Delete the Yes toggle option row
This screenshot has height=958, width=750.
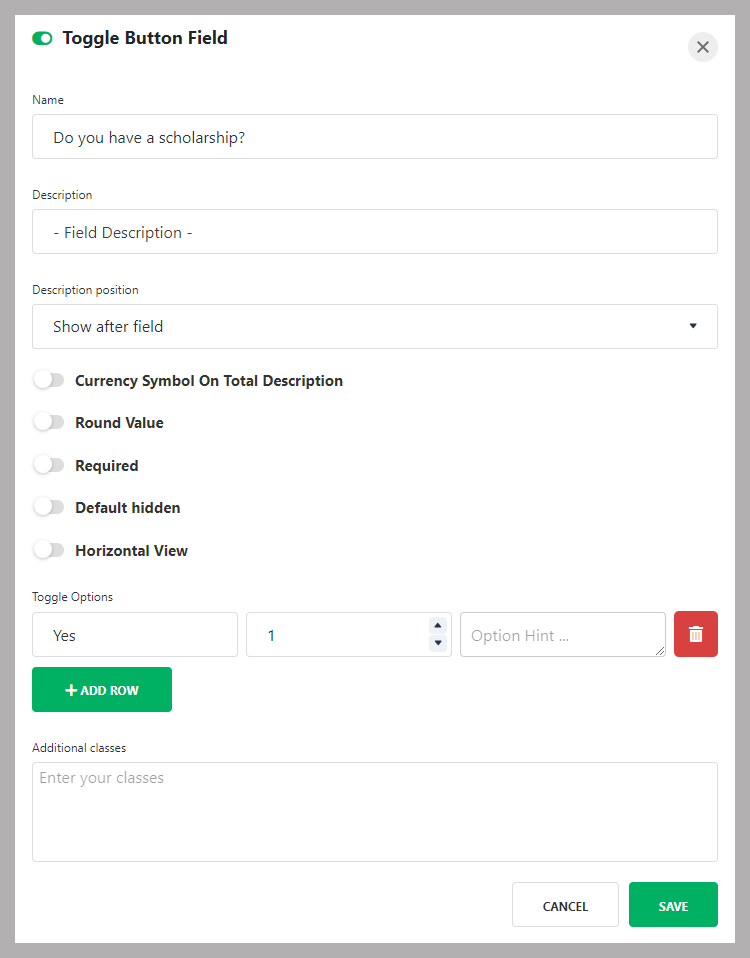tap(696, 634)
